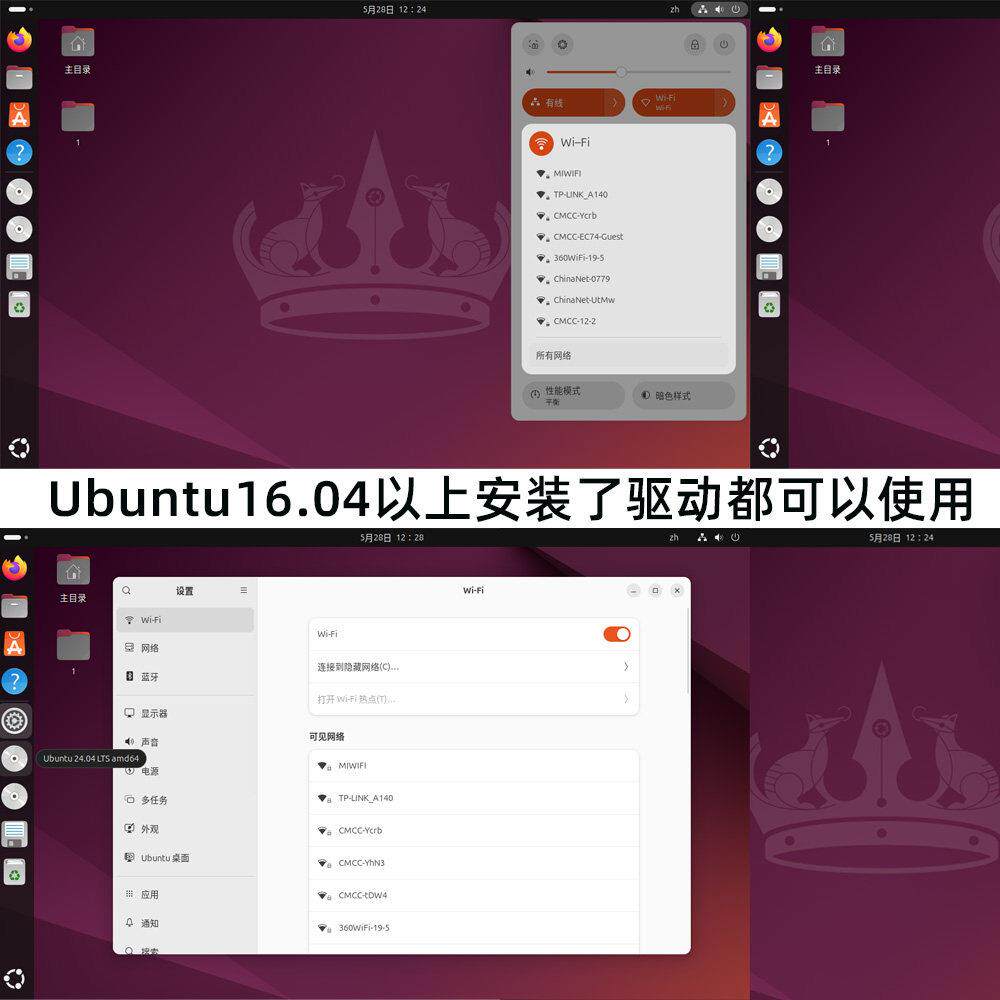Open the 打开 Wi-Fi 热点(T)… row chevron
This screenshot has height=1000, width=1000.
coord(626,699)
